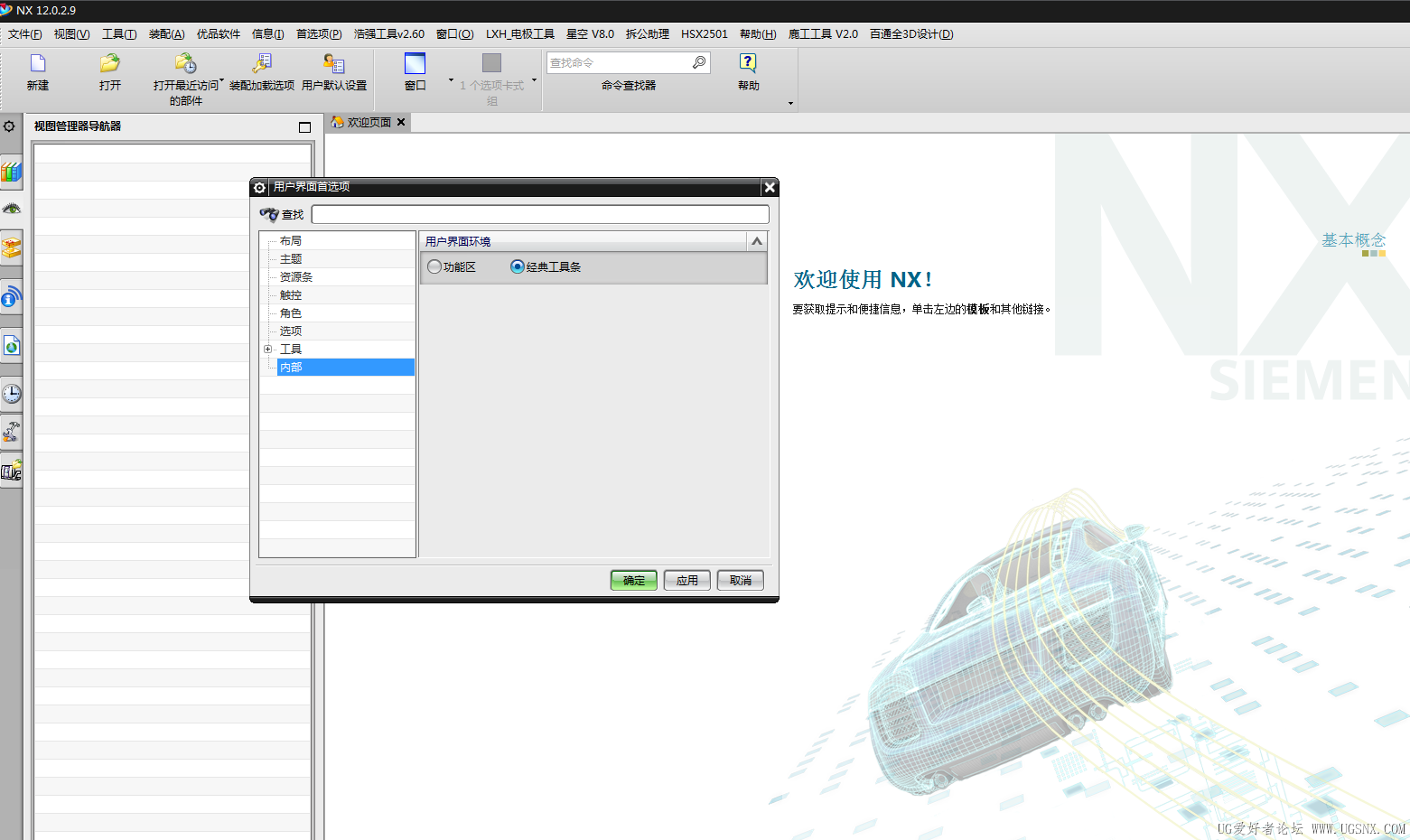Open the 鹿工工具 V2.0 menu
This screenshot has height=840, width=1410.
823,34
